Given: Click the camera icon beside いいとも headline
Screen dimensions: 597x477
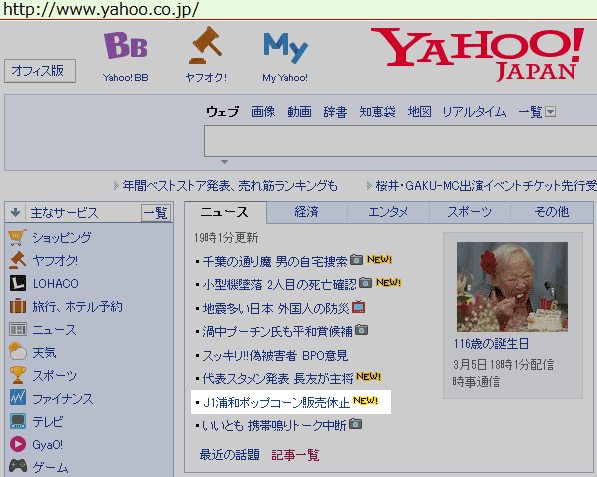Looking at the screenshot, I should click(356, 423).
